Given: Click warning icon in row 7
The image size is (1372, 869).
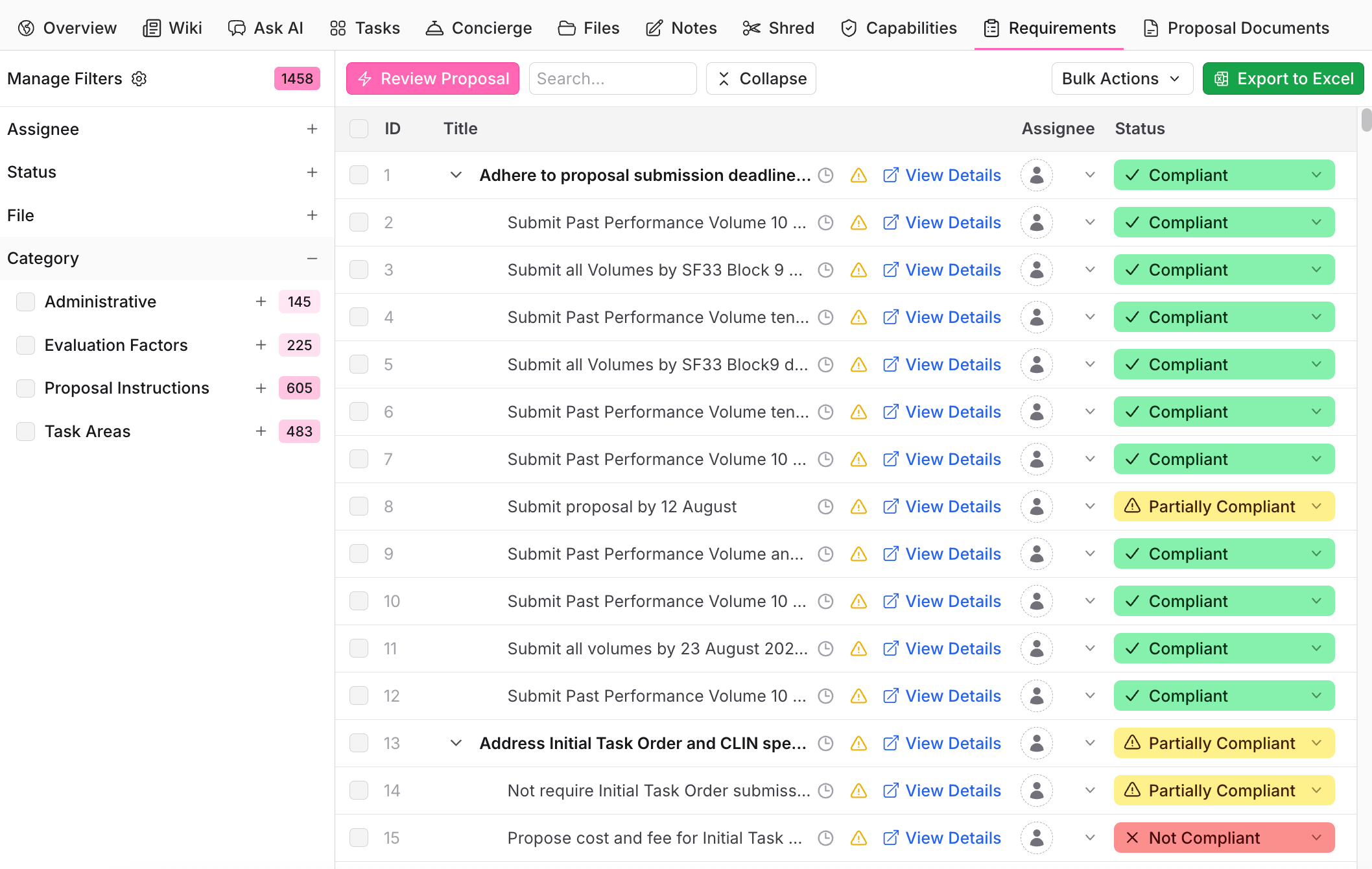Looking at the screenshot, I should tap(858, 459).
